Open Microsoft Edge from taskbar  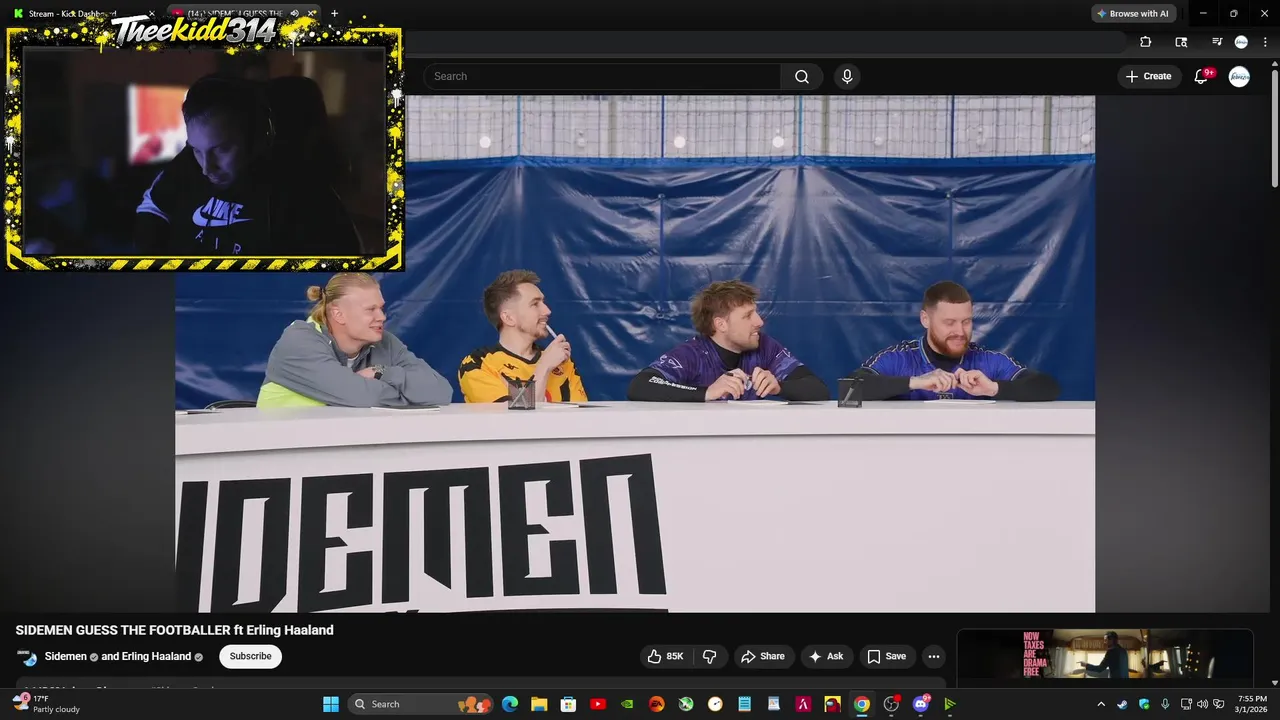point(510,704)
